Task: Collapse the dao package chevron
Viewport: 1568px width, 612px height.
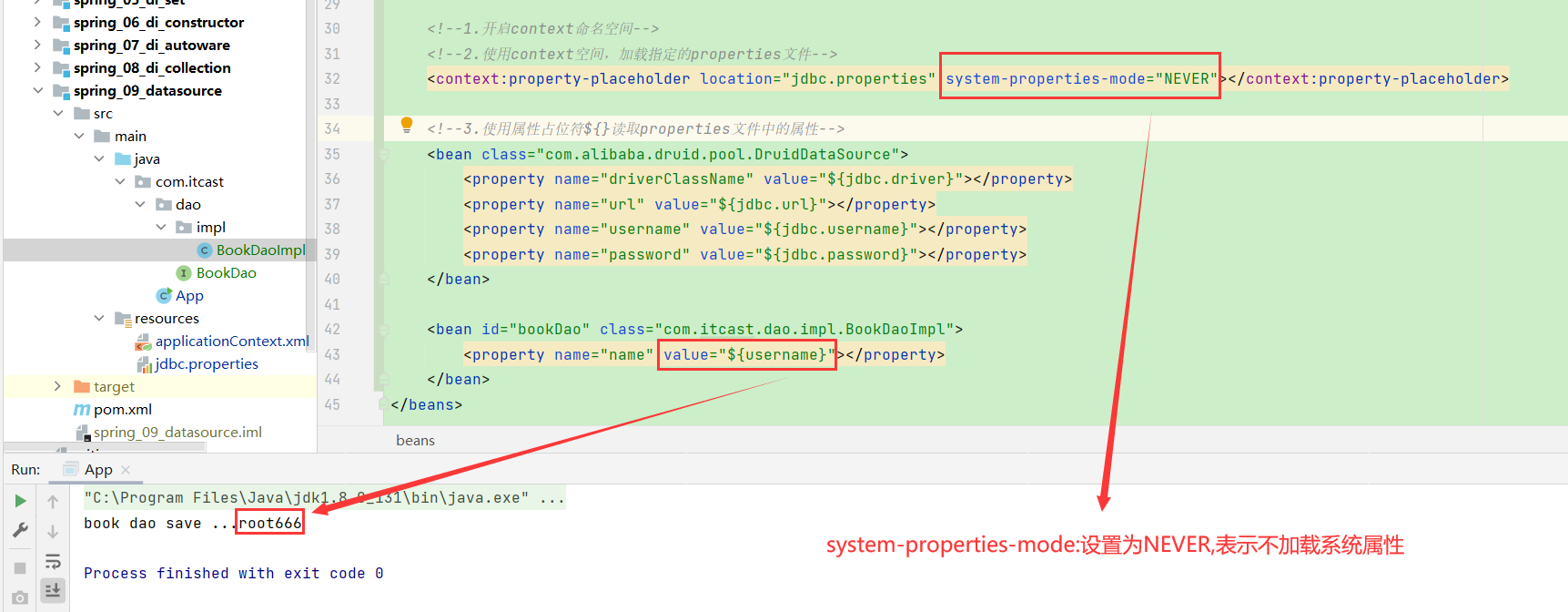Action: pos(140,204)
